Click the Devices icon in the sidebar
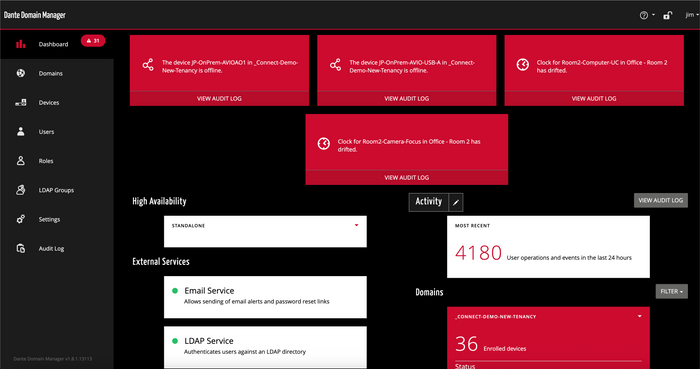Image resolution: width=700 pixels, height=369 pixels. (21, 103)
